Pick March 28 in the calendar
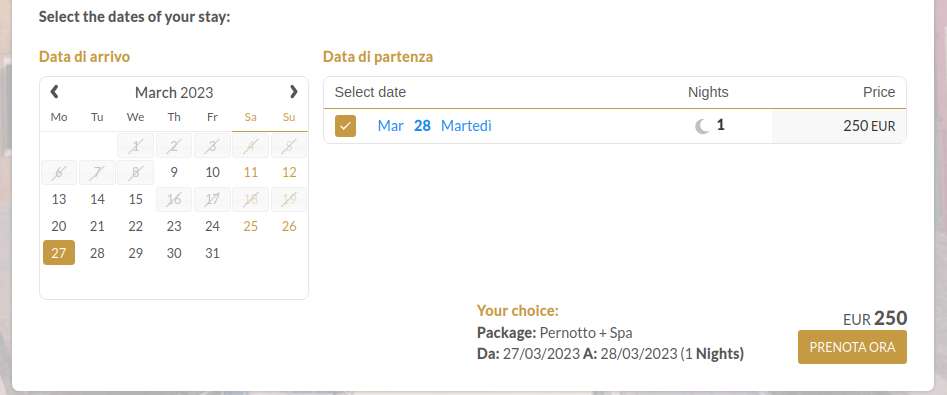Screen dimensions: 947x395 [x=97, y=253]
